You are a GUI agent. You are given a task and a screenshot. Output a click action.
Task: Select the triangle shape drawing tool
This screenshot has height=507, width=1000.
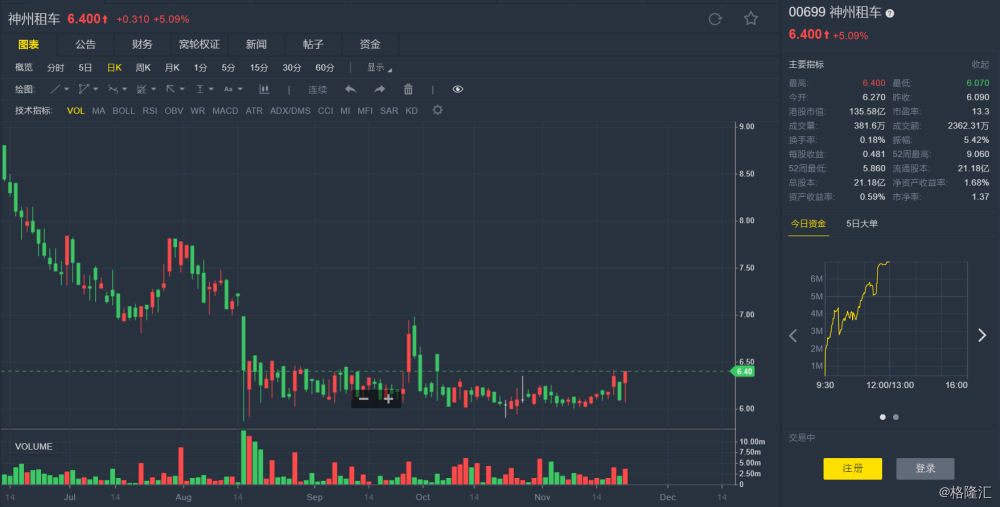pos(84,89)
